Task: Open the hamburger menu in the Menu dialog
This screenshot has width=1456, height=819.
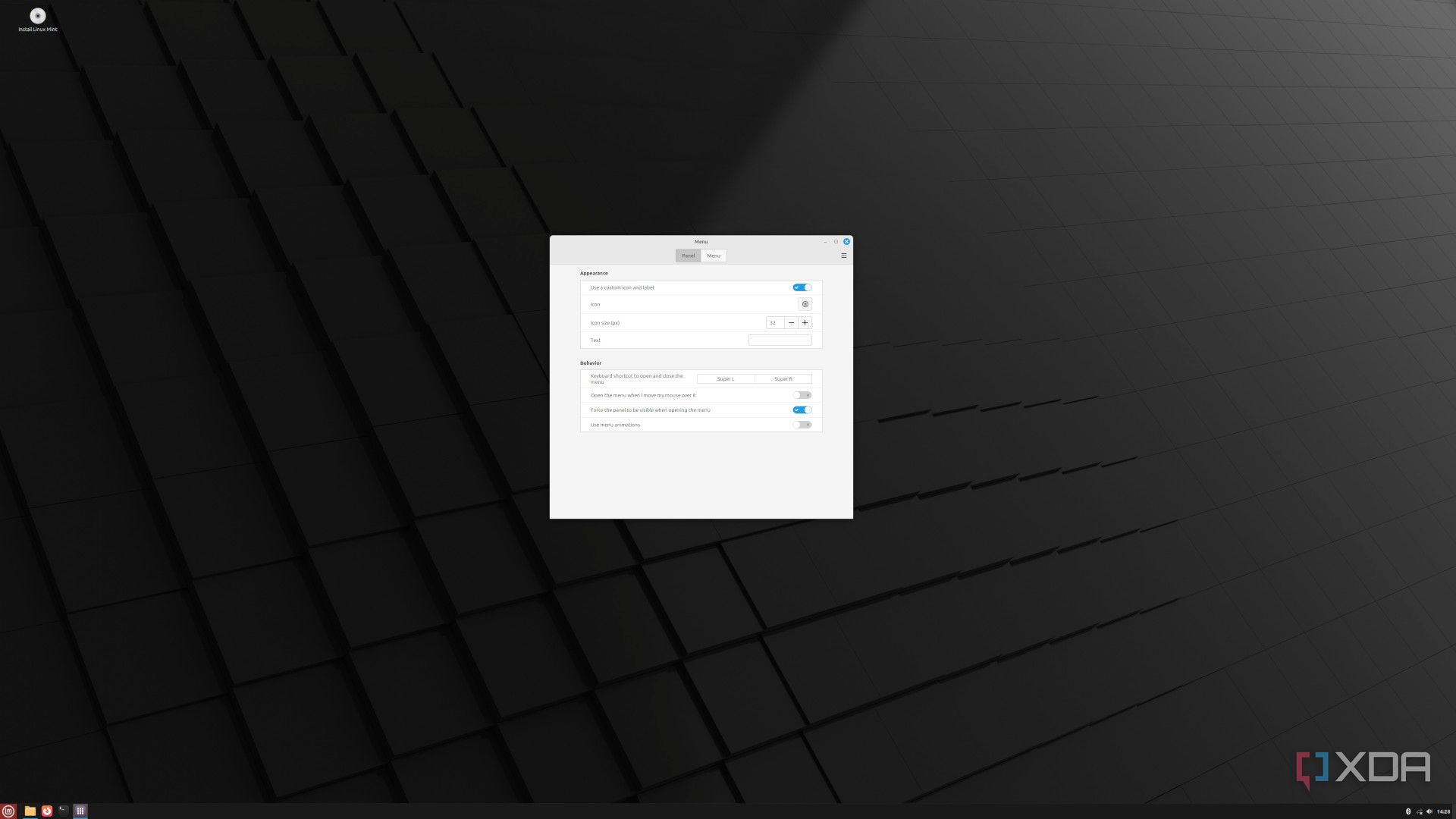Action: (x=843, y=256)
